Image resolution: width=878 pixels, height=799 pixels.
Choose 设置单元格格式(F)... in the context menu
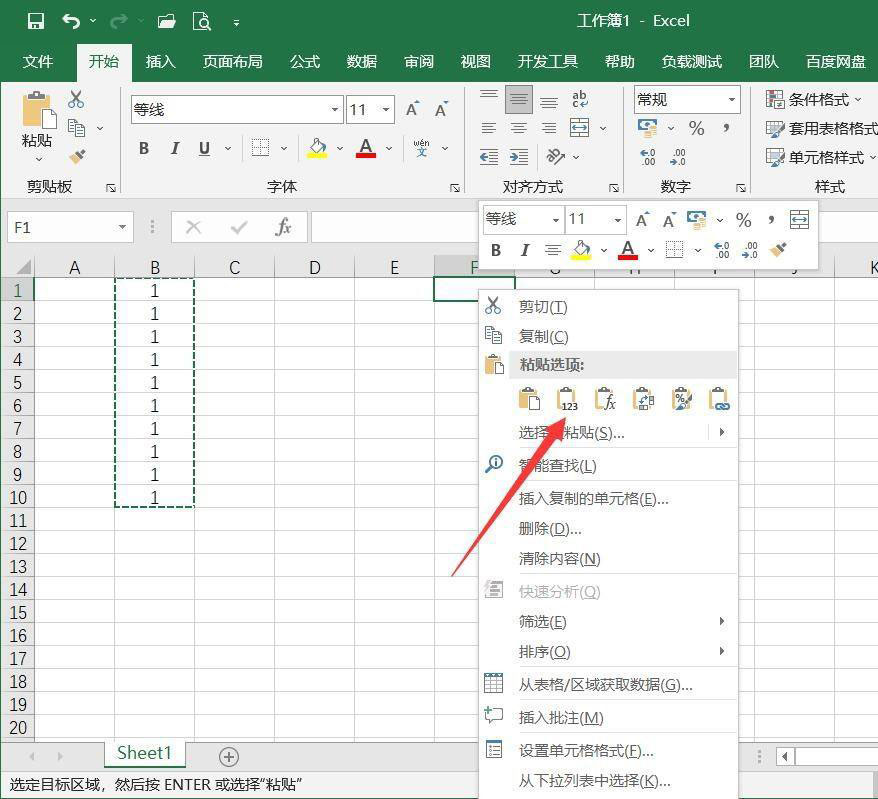click(609, 750)
